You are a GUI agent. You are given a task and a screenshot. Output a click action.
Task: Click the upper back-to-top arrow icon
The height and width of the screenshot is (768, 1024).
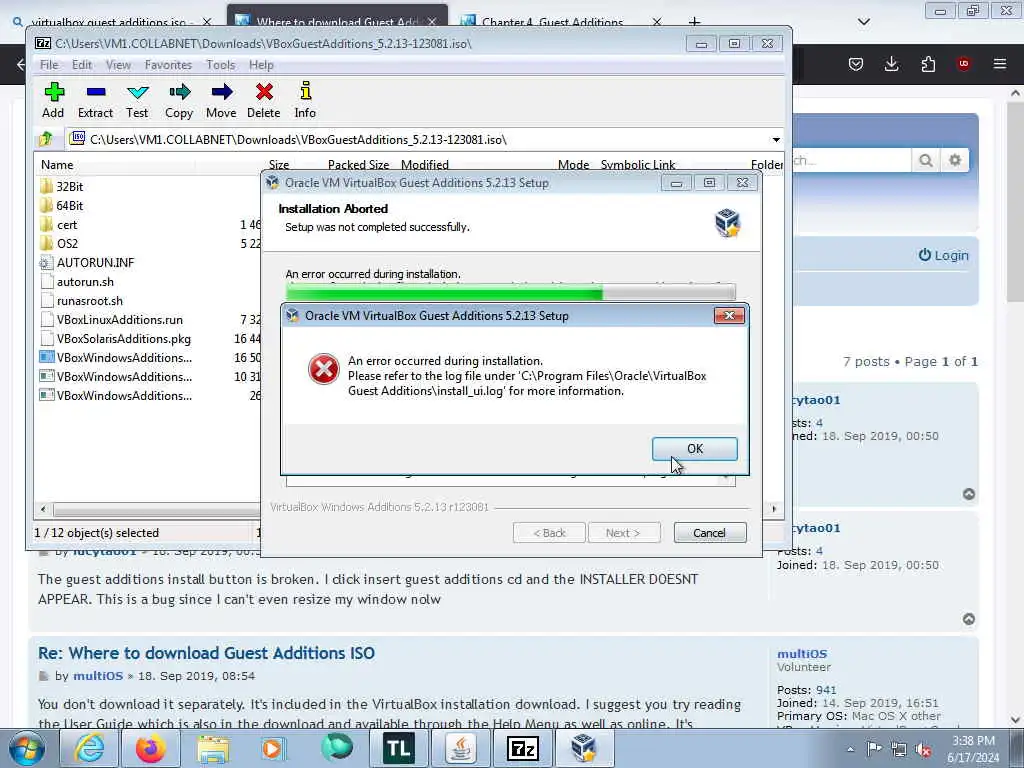[968, 494]
